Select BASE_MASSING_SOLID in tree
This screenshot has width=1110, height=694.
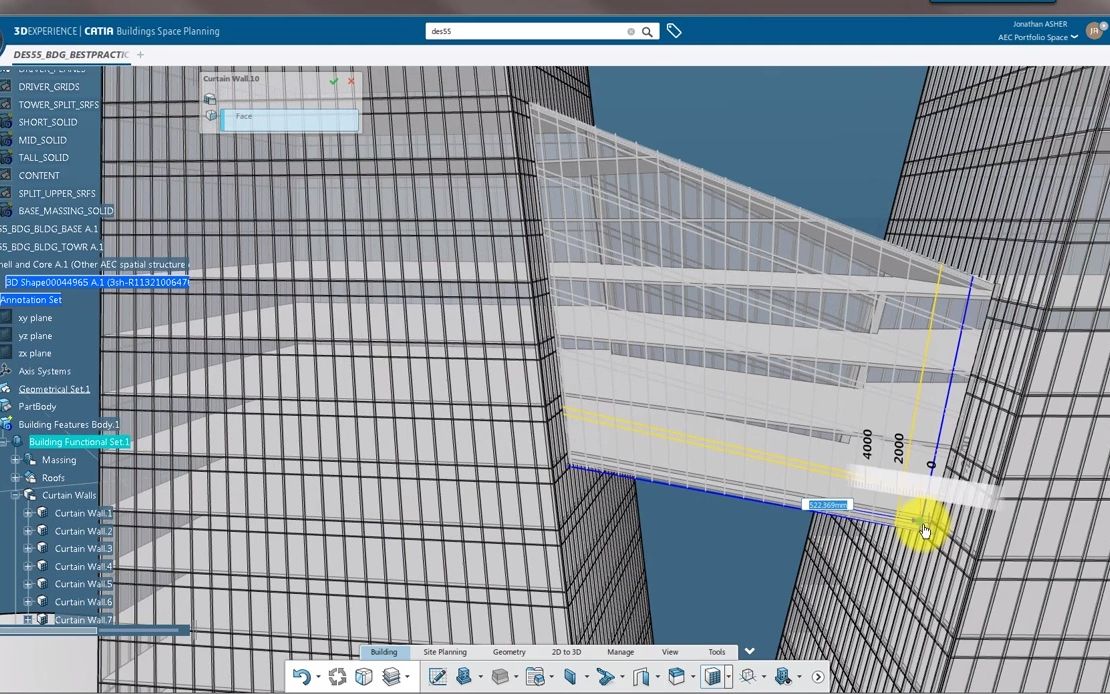tap(66, 211)
